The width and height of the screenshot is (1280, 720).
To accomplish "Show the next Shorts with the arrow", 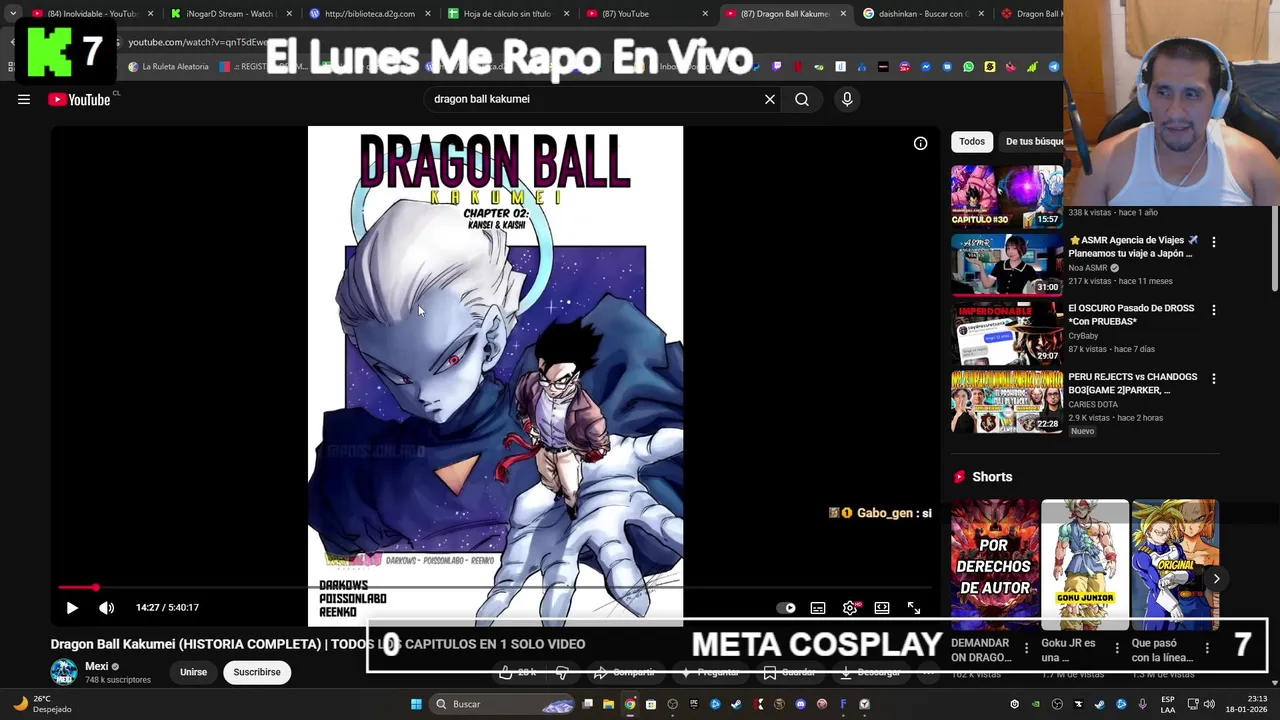I will 1216,578.
